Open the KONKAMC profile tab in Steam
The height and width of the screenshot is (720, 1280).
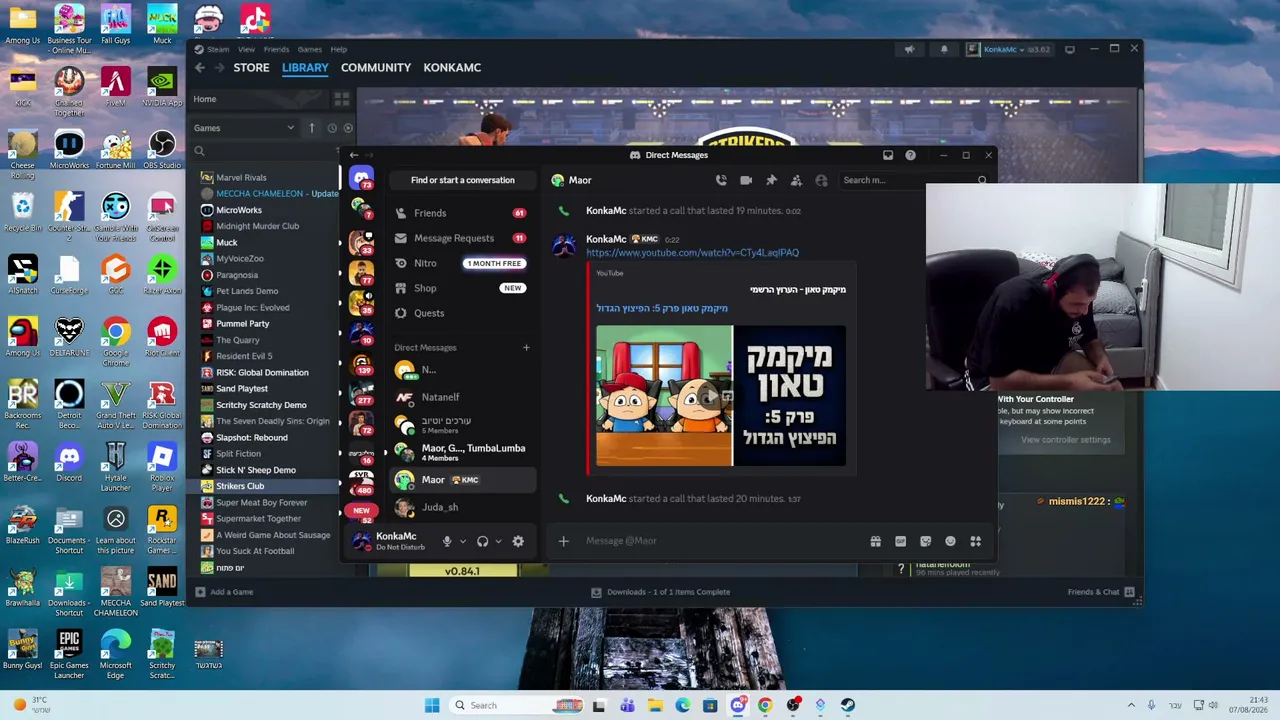(452, 68)
